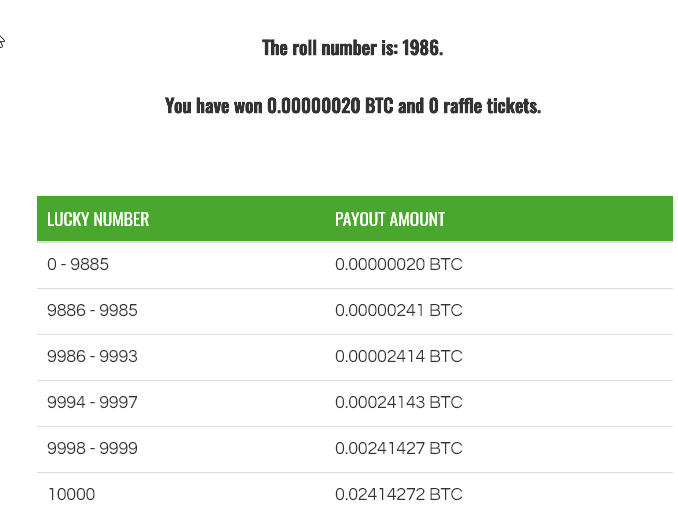
Task: Click the rolled number 1986
Action: click(x=421, y=48)
